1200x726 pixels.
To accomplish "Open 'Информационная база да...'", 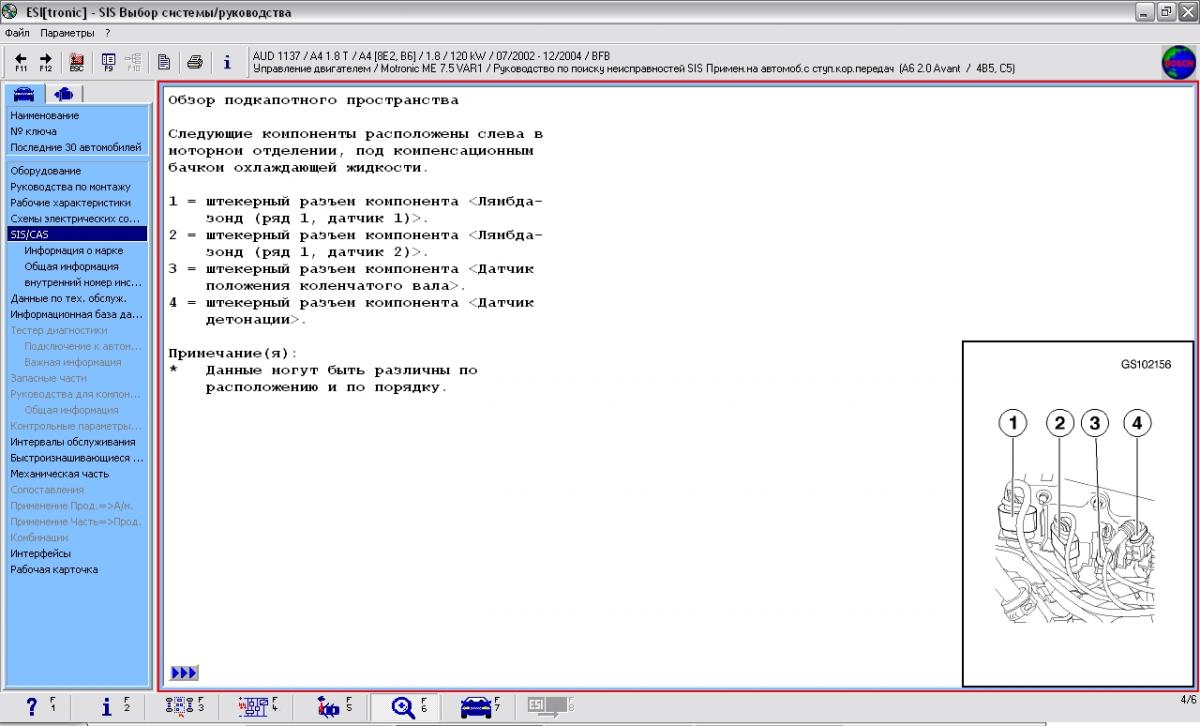I will 76,314.
